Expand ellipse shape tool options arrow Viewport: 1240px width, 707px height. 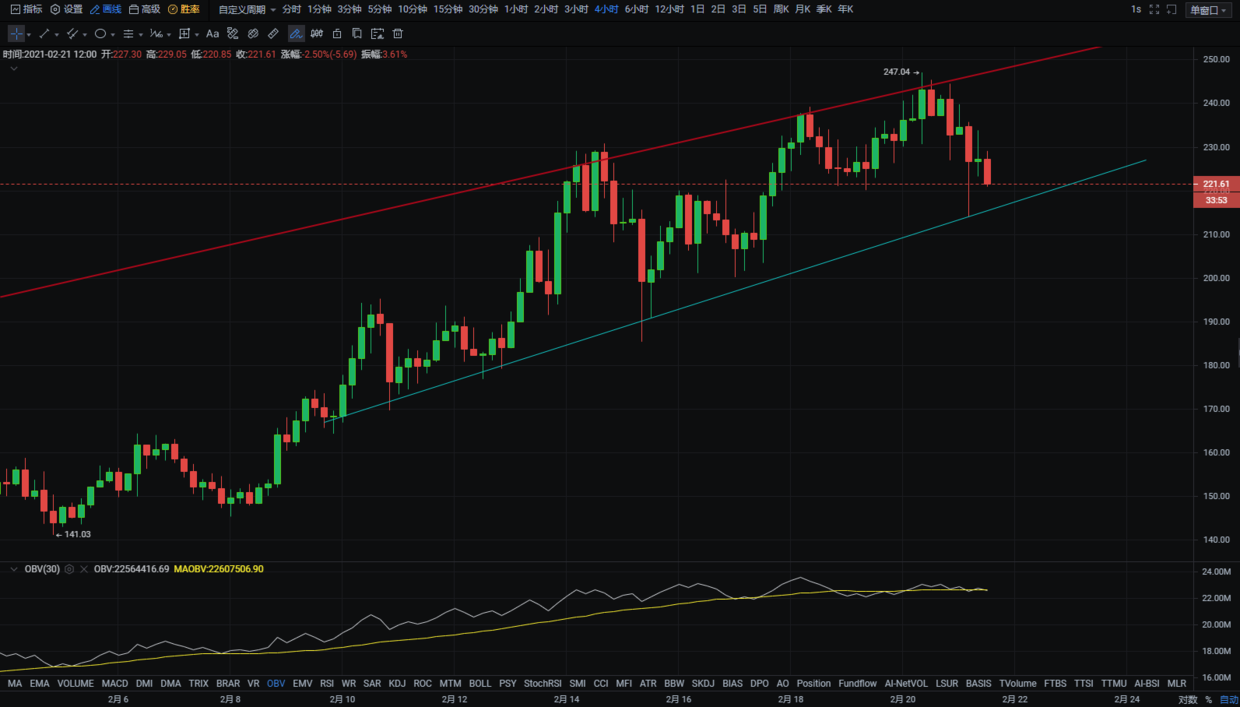pos(112,34)
